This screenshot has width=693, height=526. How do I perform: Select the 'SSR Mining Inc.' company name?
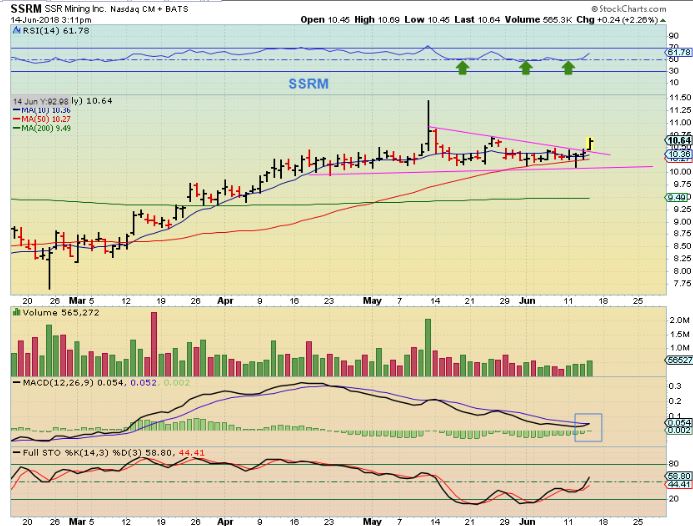coord(76,8)
